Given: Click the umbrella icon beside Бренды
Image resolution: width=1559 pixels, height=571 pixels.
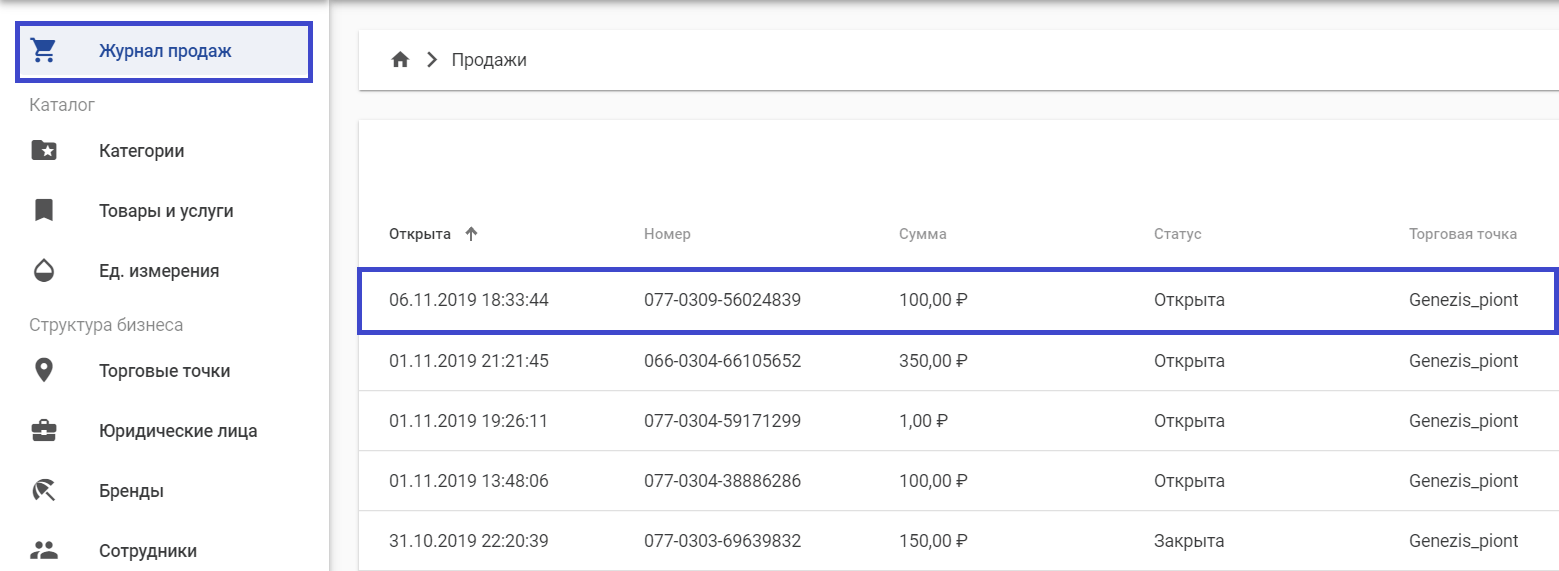Looking at the screenshot, I should pyautogui.click(x=44, y=491).
